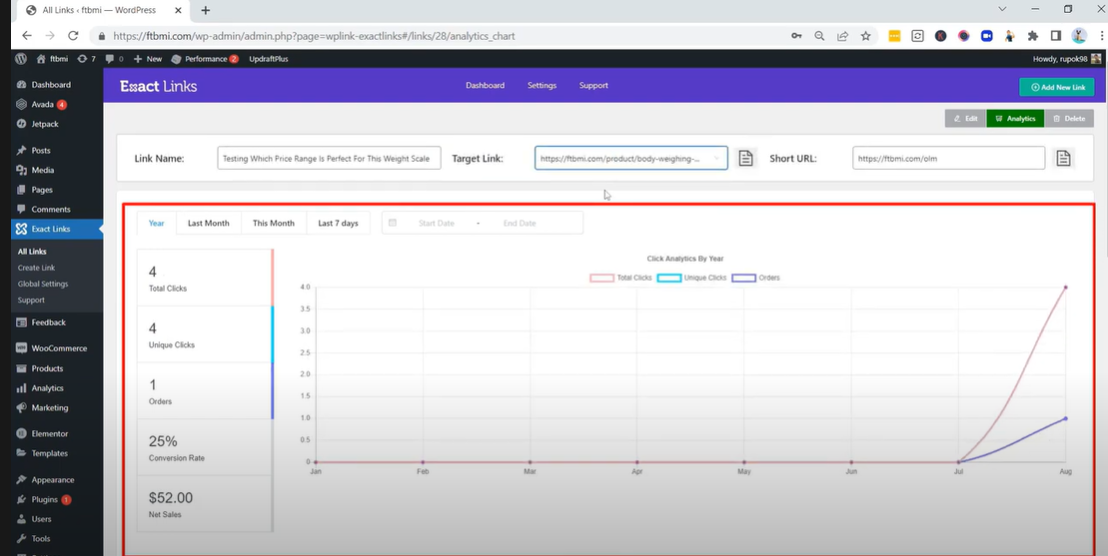The width and height of the screenshot is (1108, 556).
Task: Reload the page with refresh icon
Action: click(x=73, y=36)
